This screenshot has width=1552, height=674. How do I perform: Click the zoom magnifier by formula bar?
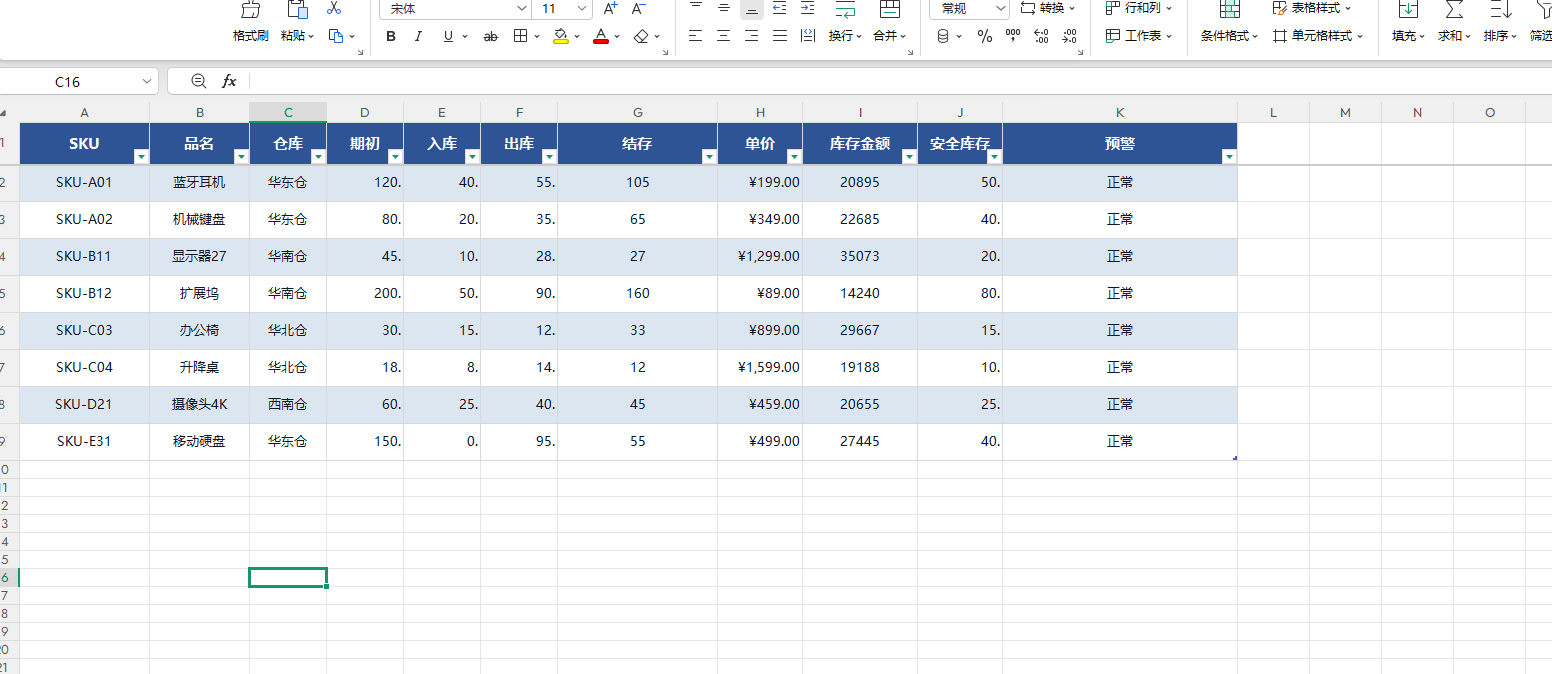(198, 81)
